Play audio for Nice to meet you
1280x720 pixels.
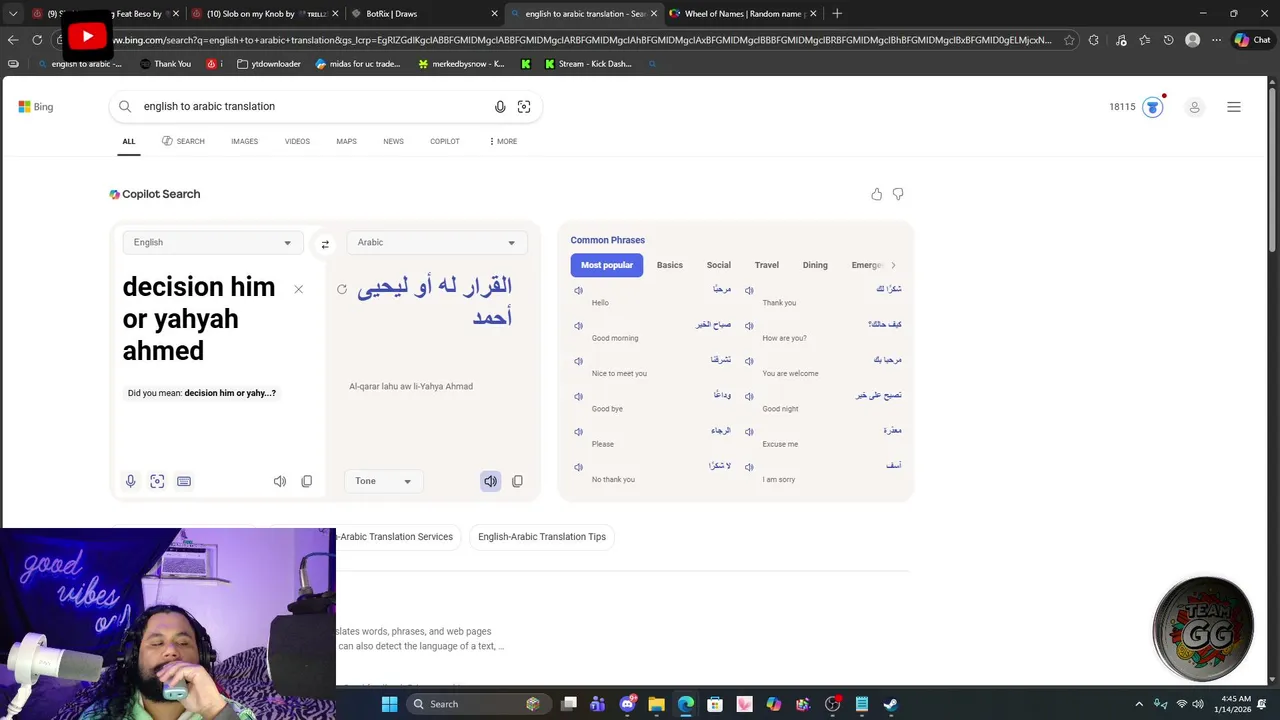(x=578, y=361)
